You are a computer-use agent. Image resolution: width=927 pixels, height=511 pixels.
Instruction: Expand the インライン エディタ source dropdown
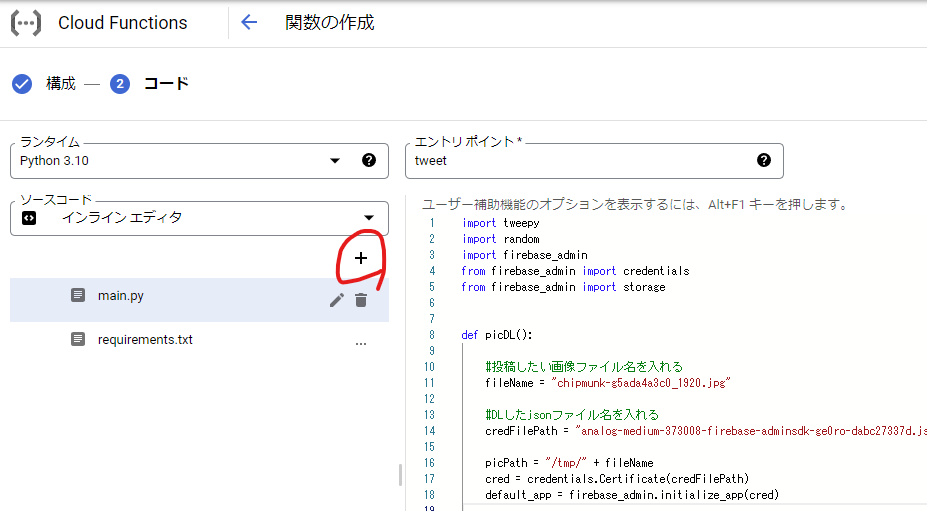pos(199,218)
